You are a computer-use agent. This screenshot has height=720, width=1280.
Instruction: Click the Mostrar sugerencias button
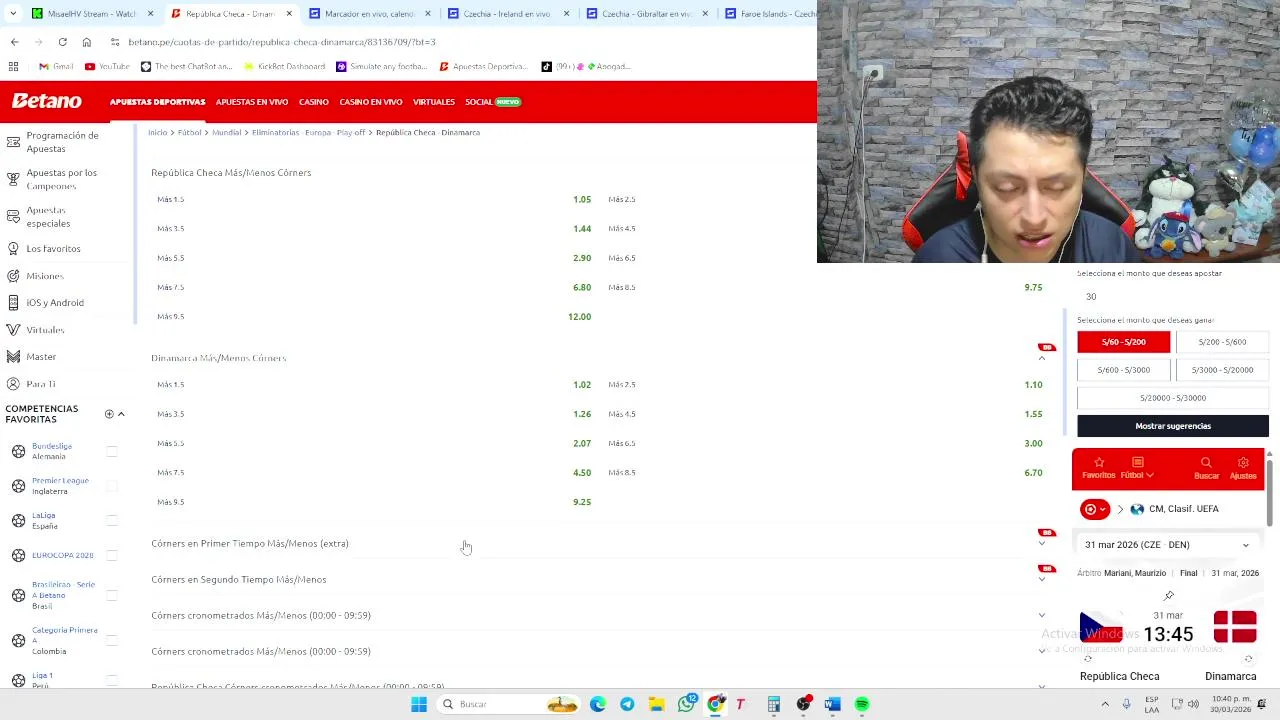(1173, 426)
